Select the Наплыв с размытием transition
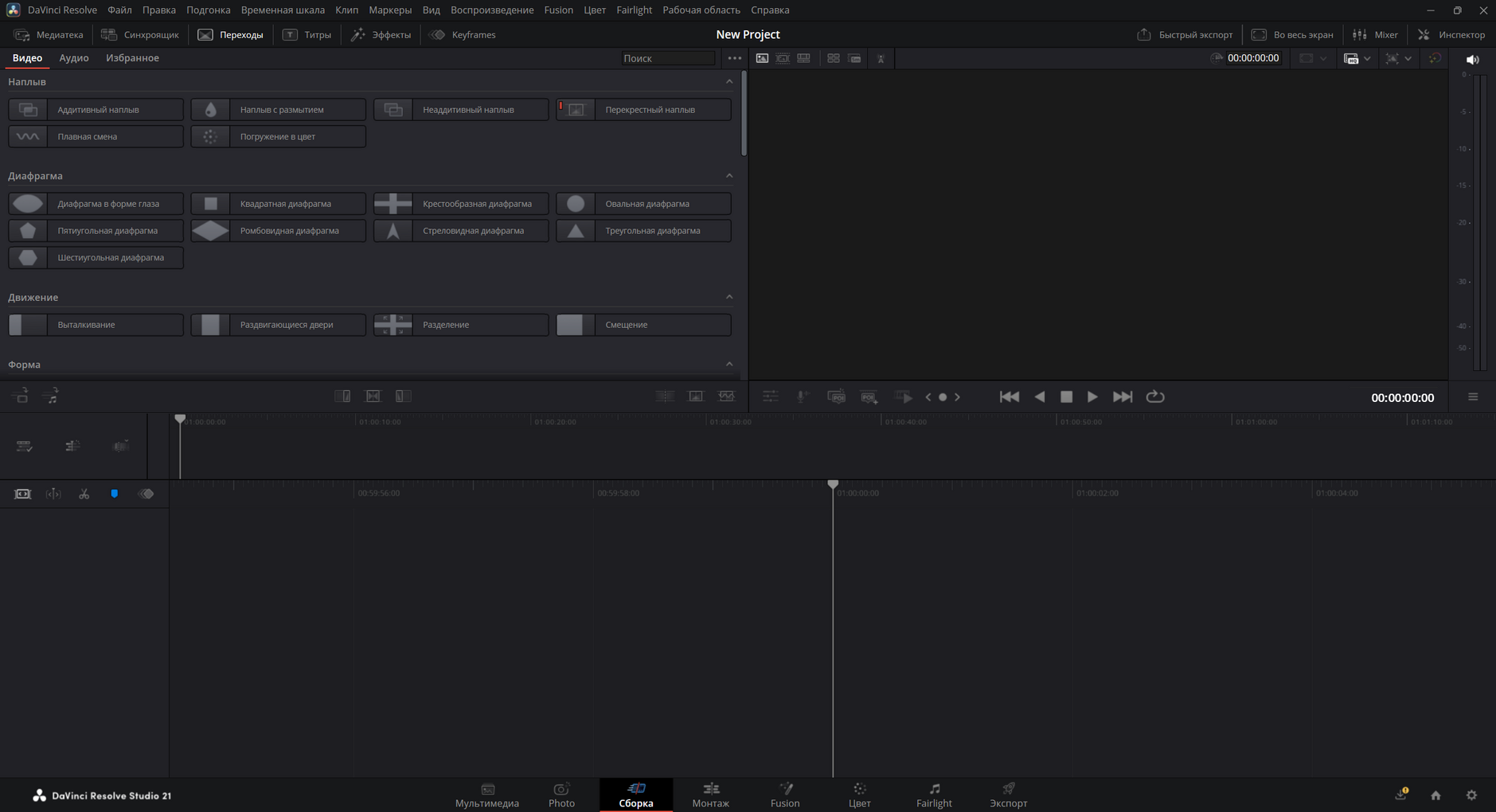This screenshot has width=1496, height=812. coord(279,109)
